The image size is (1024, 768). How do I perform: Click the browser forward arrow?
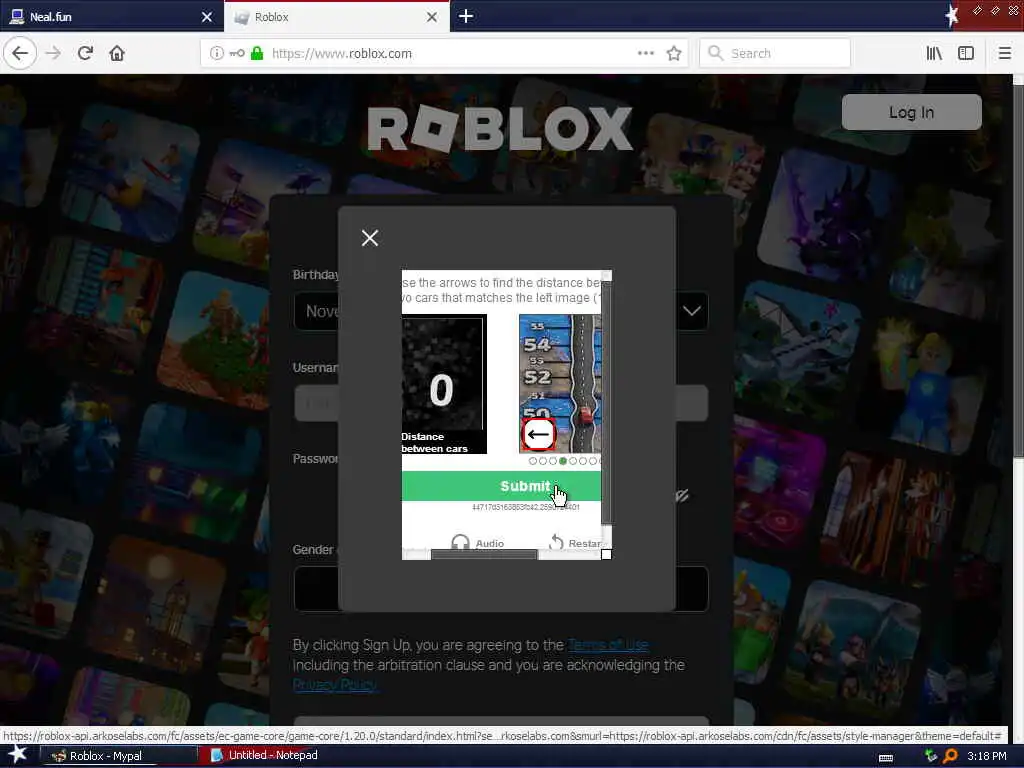tap(54, 53)
